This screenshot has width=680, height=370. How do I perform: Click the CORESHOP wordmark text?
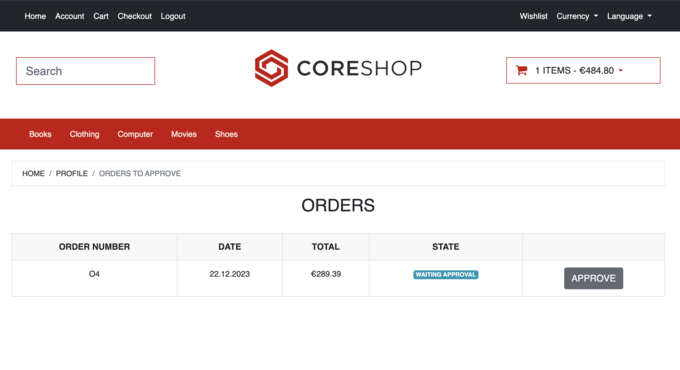[x=359, y=69]
